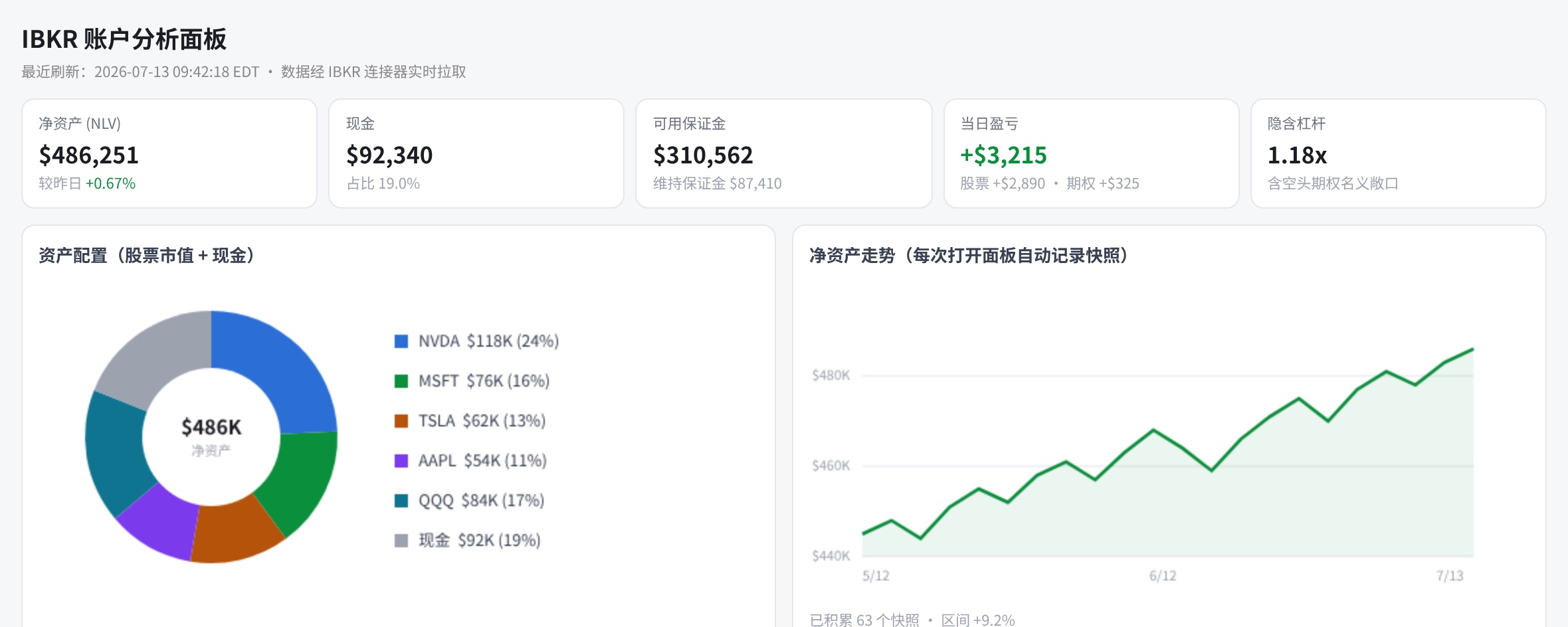Click the QQQ teal legend swatch

click(x=401, y=501)
